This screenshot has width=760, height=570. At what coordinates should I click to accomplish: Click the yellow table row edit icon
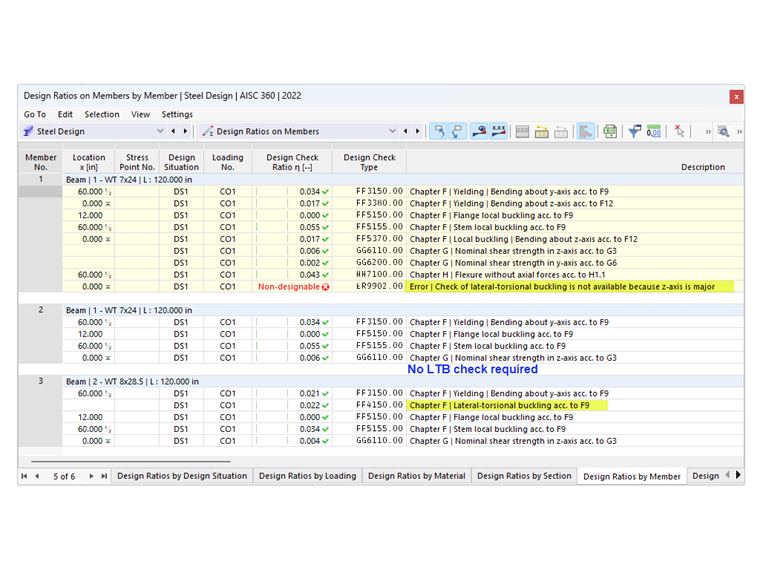click(x=541, y=131)
